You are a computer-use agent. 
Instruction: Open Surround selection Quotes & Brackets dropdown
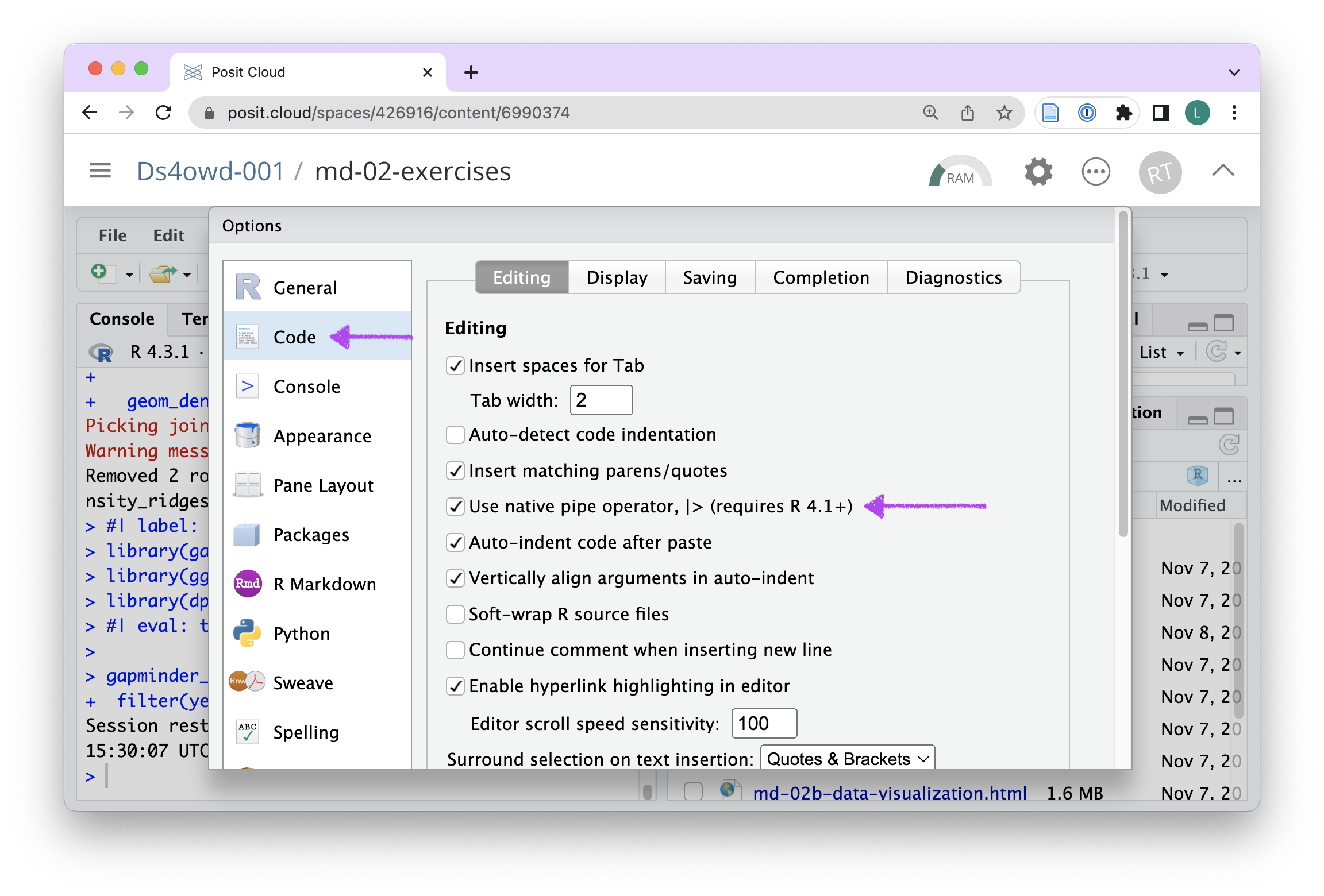(x=847, y=759)
